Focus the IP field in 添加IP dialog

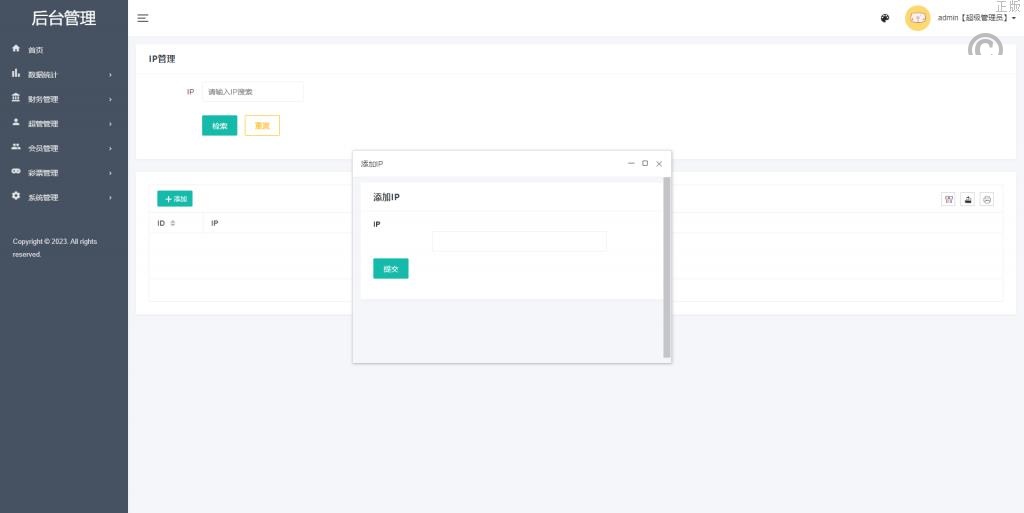click(519, 241)
